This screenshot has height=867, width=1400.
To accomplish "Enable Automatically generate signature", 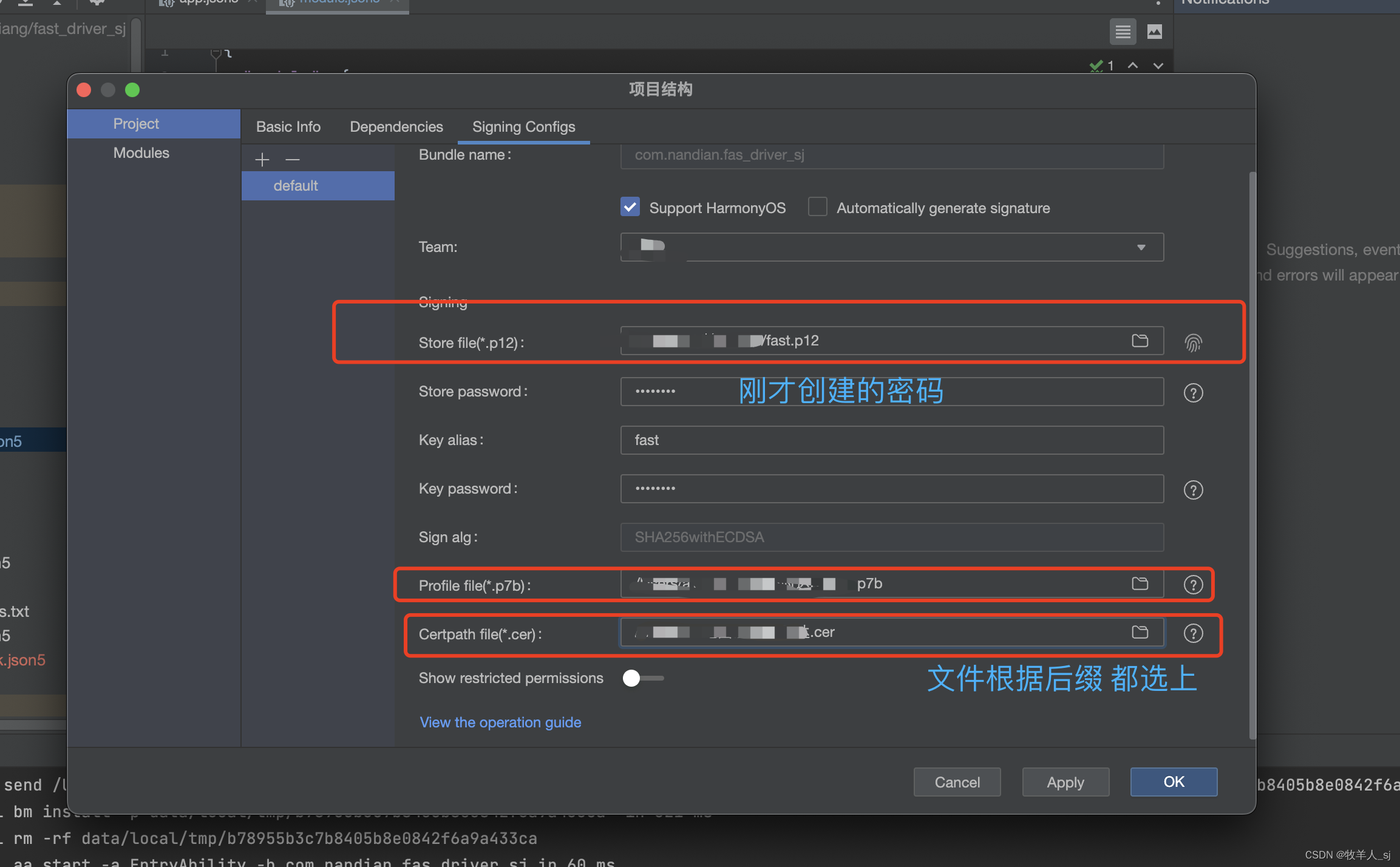I will point(818,207).
